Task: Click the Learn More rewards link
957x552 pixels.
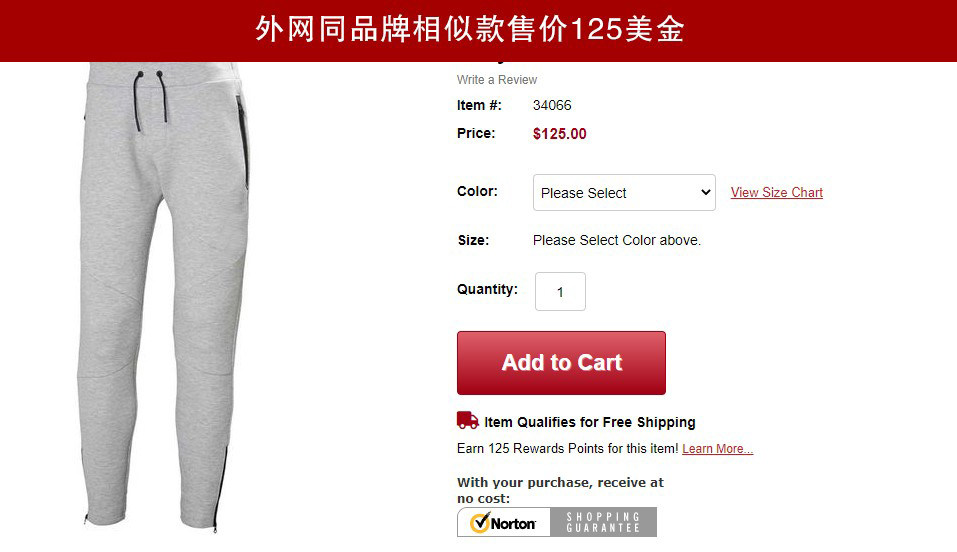Action: (x=718, y=449)
